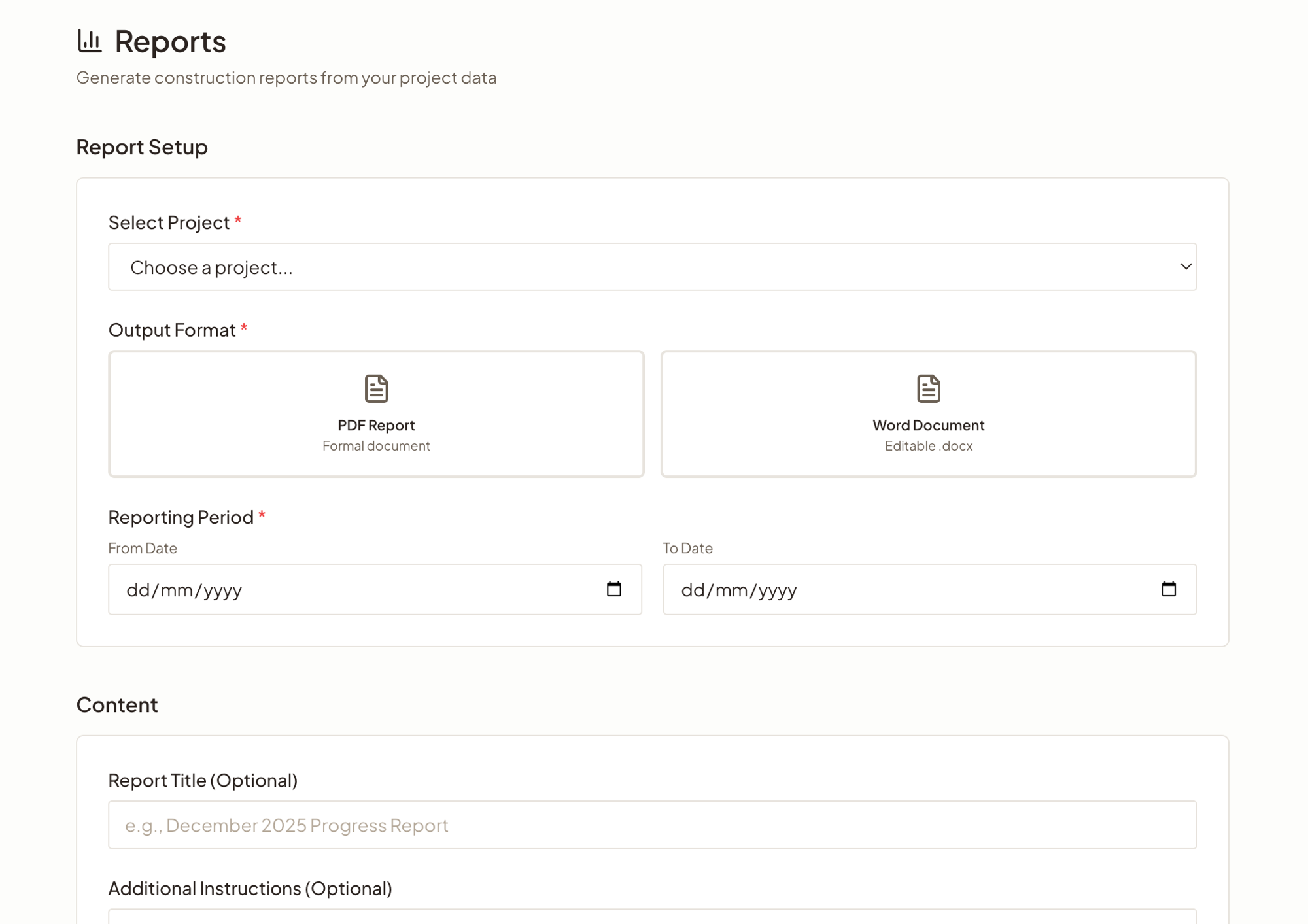
Task: Click the PDF Report document icon
Action: 376,388
